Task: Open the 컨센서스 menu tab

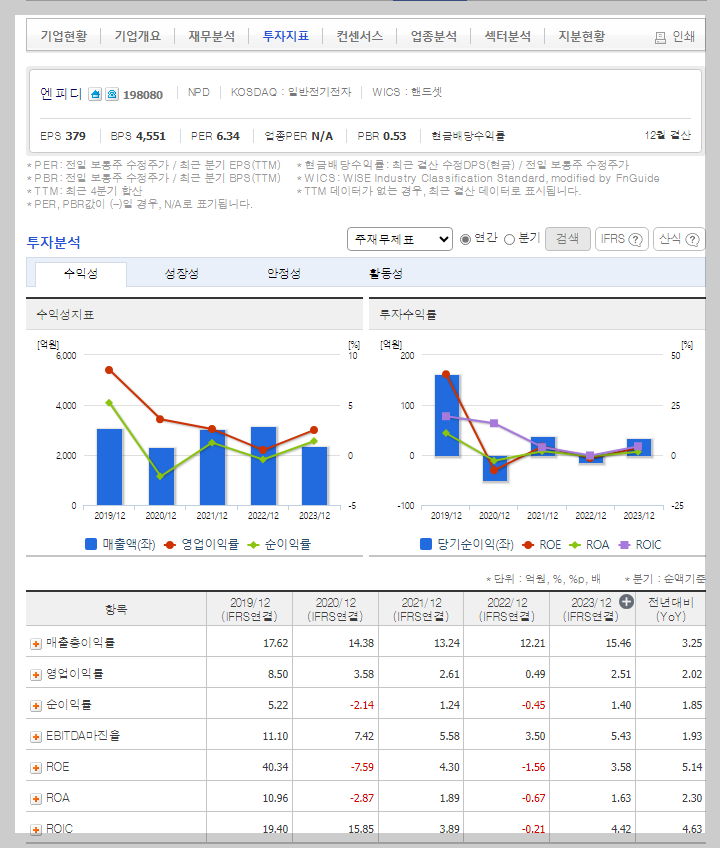Action: click(360, 36)
